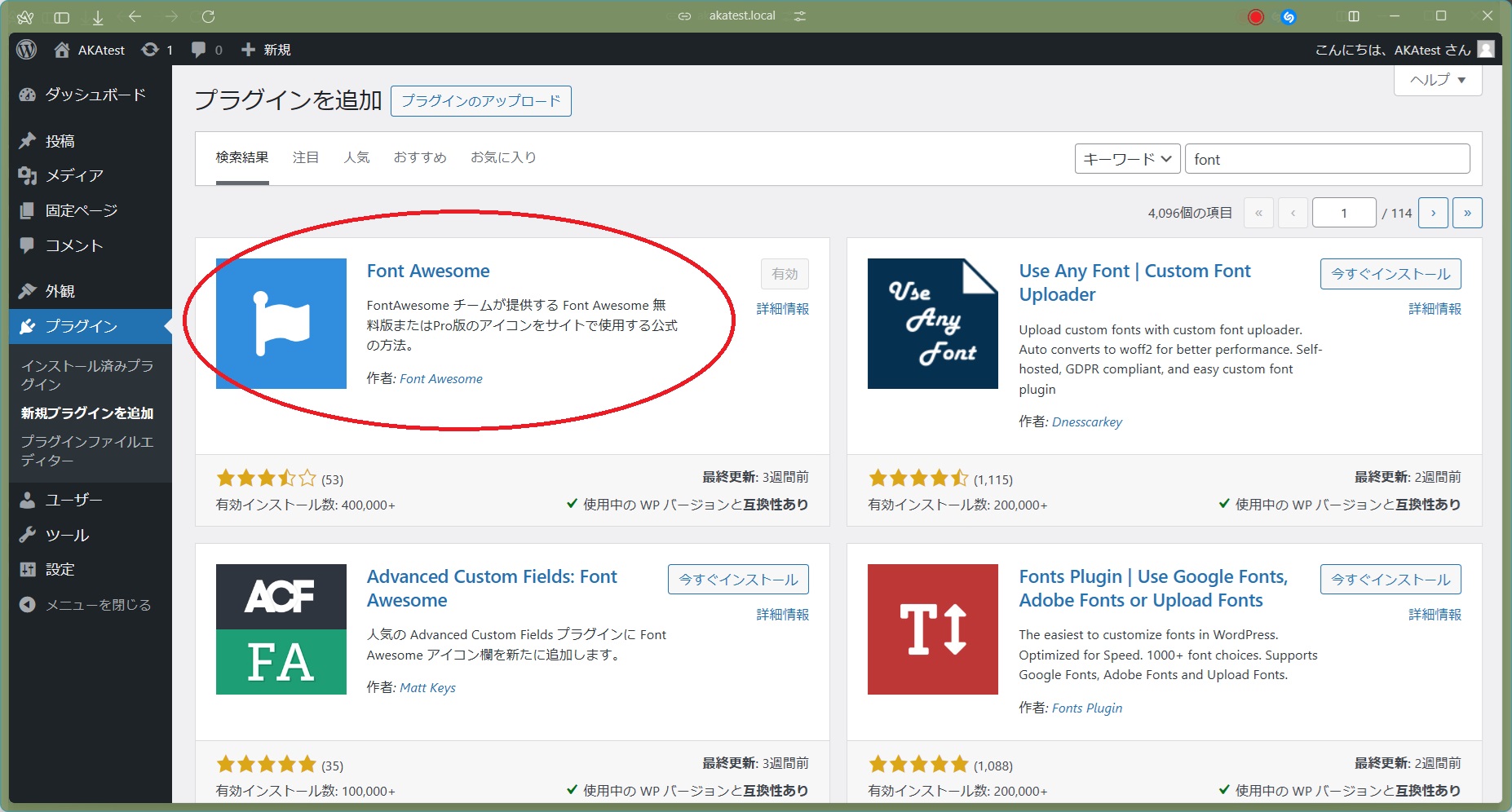Click the Use Any Font plugin icon
This screenshot has height=812, width=1512.
(932, 324)
